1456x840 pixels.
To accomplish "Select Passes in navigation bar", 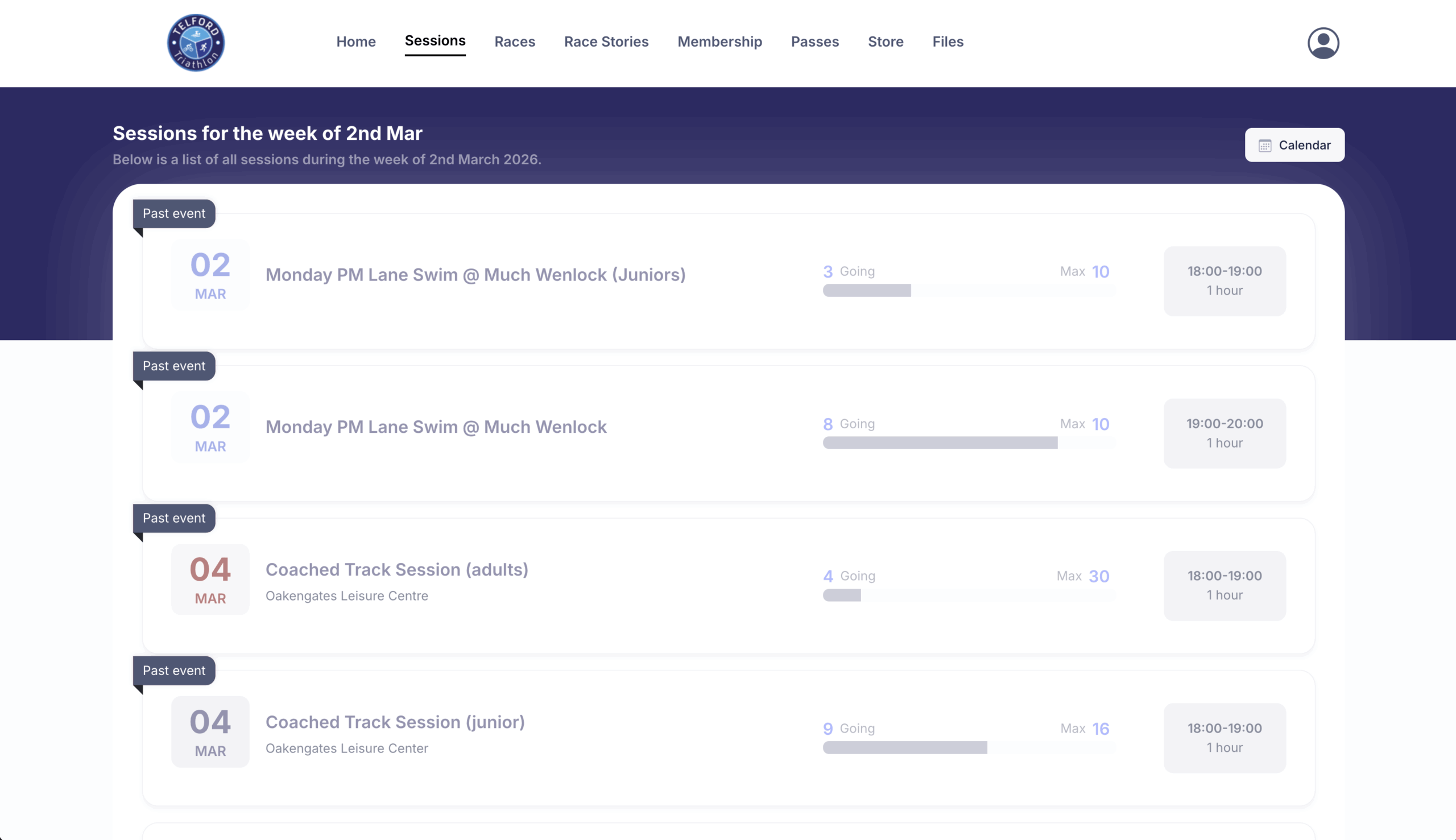I will (814, 42).
